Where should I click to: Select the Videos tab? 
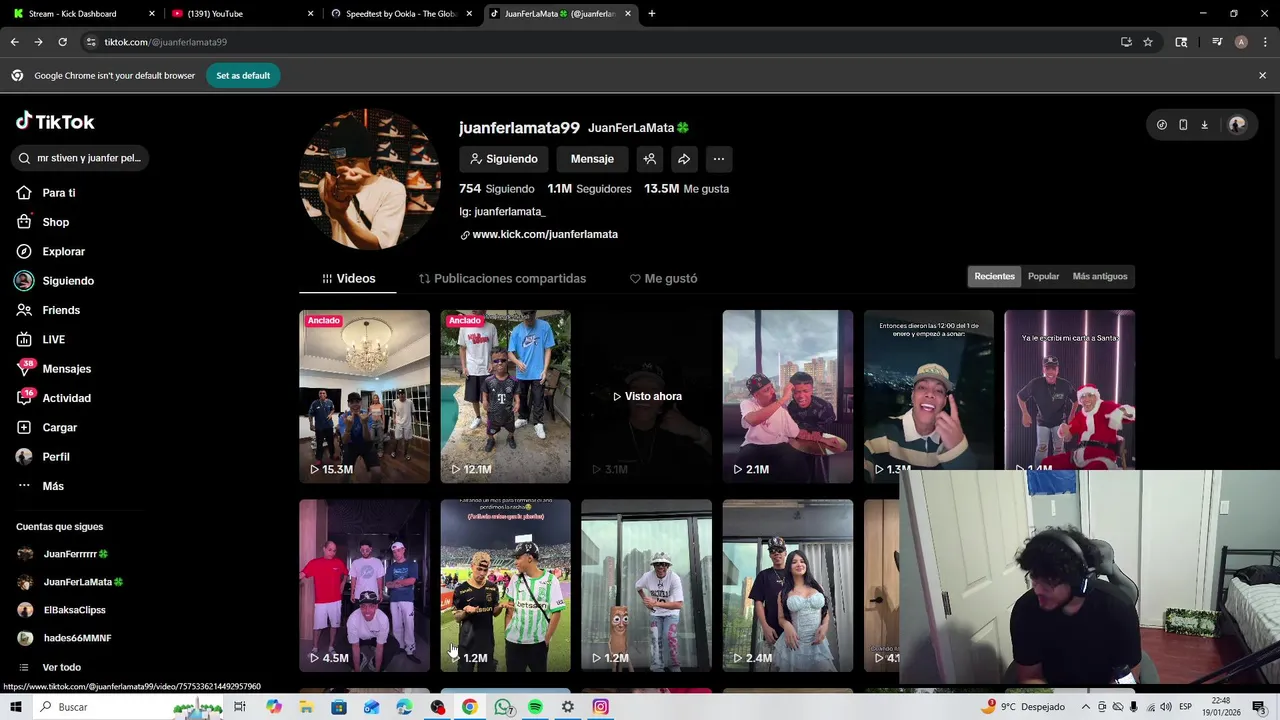click(348, 279)
